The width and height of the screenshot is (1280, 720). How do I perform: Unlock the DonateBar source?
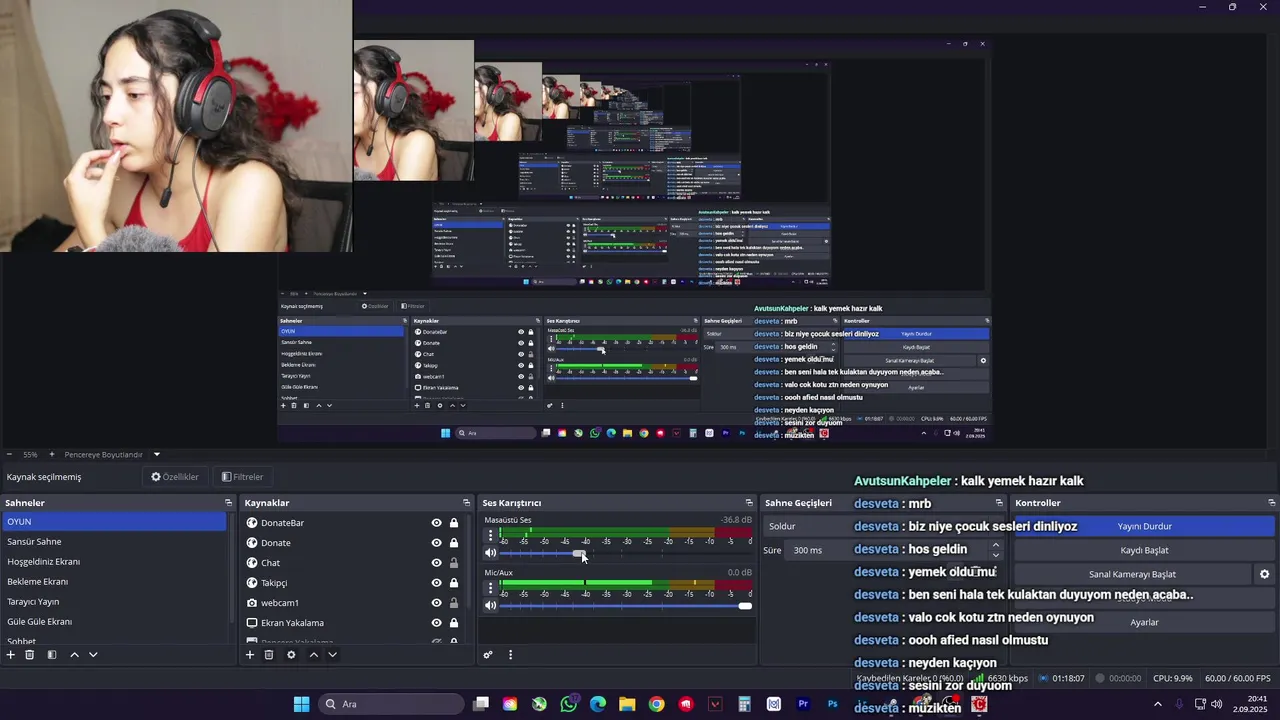point(454,523)
